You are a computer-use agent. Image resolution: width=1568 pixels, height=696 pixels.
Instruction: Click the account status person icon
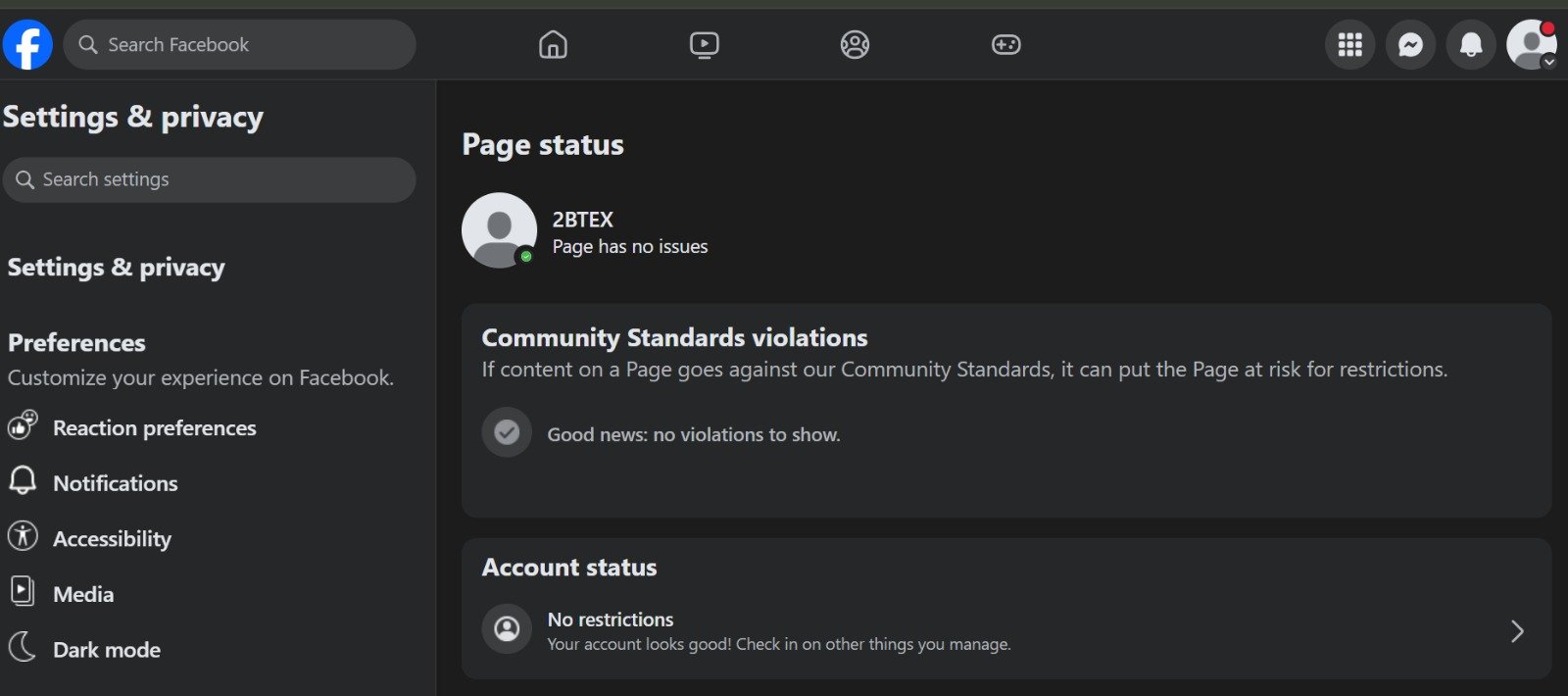(507, 629)
